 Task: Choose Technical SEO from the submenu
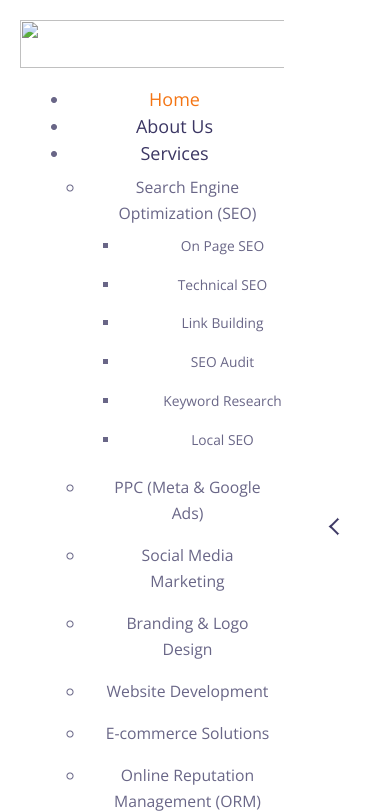tap(222, 285)
